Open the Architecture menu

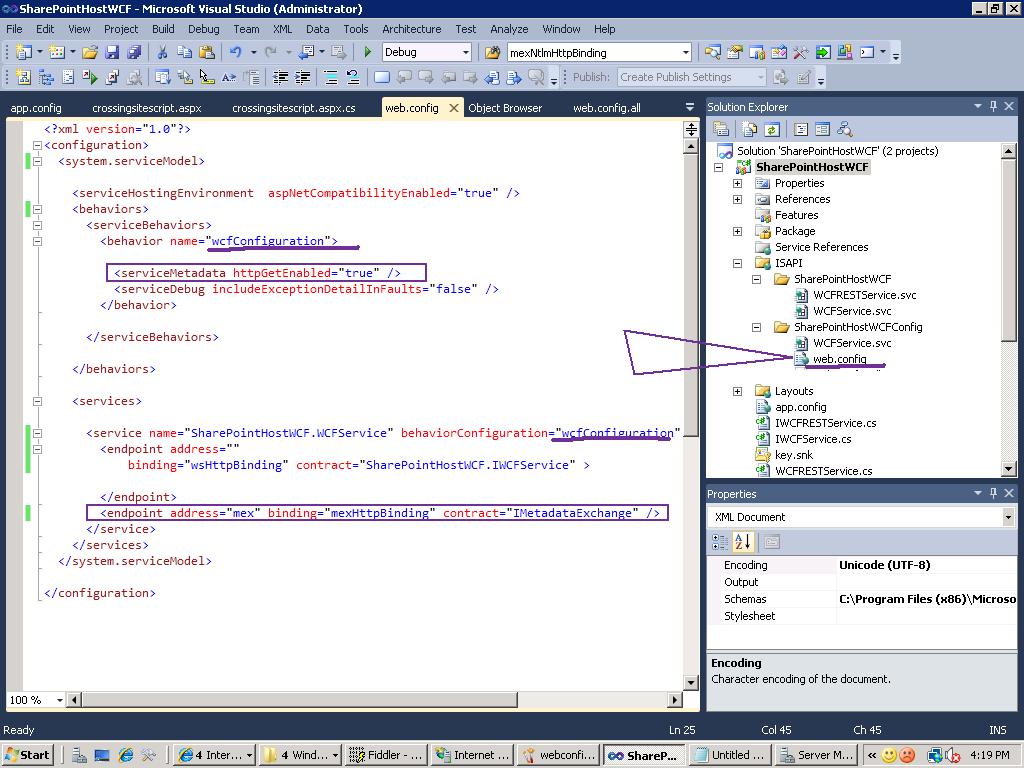tap(411, 29)
